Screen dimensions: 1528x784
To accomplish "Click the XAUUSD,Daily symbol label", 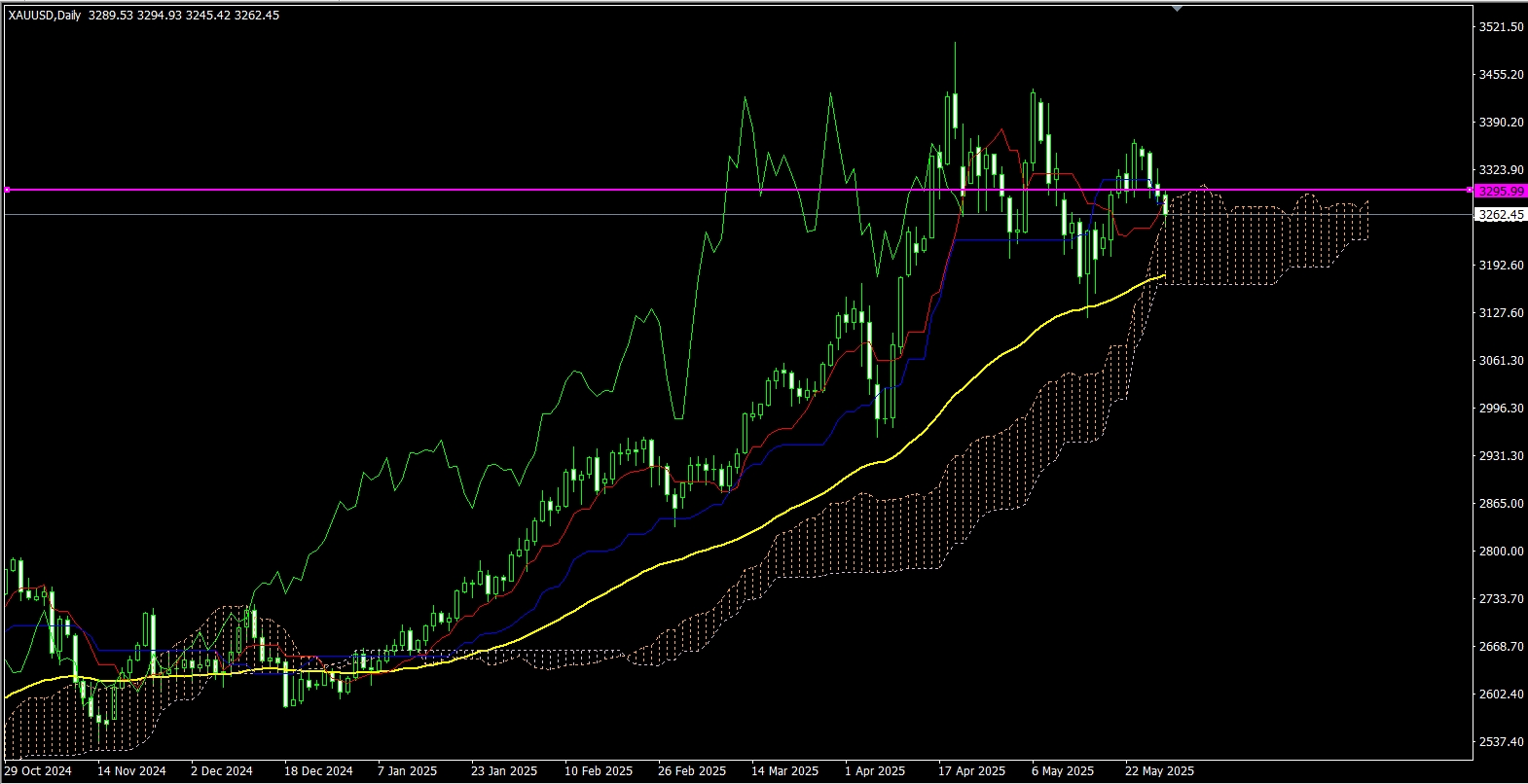I will (x=45, y=16).
